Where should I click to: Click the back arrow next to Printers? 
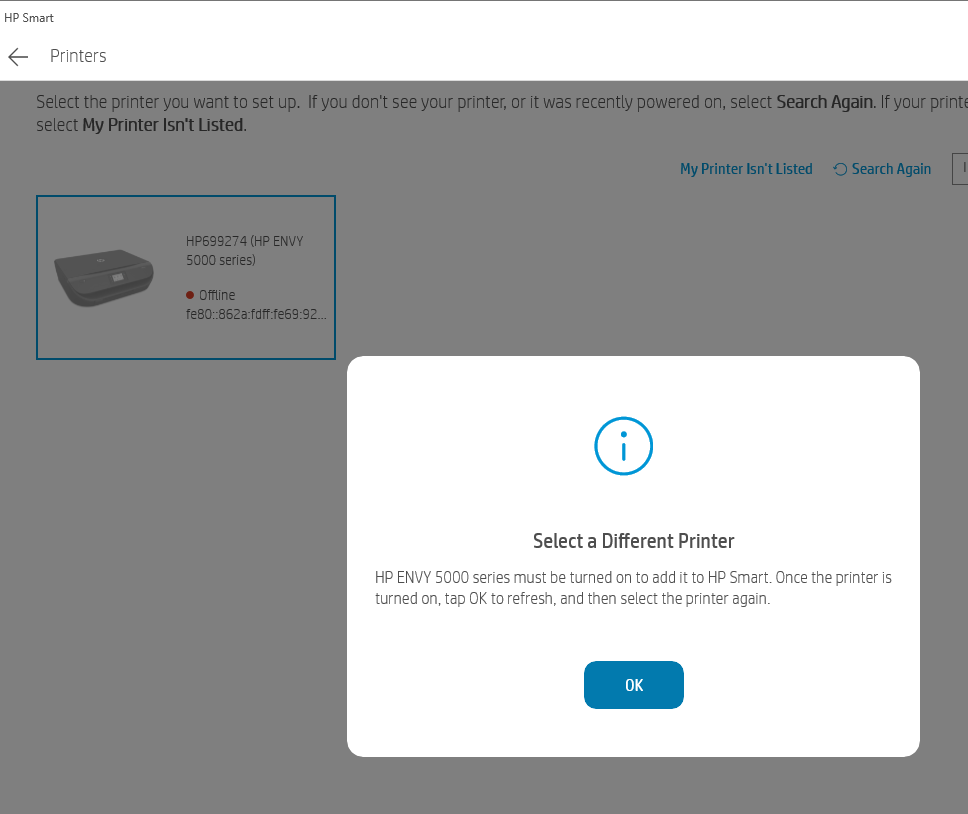click(x=17, y=56)
